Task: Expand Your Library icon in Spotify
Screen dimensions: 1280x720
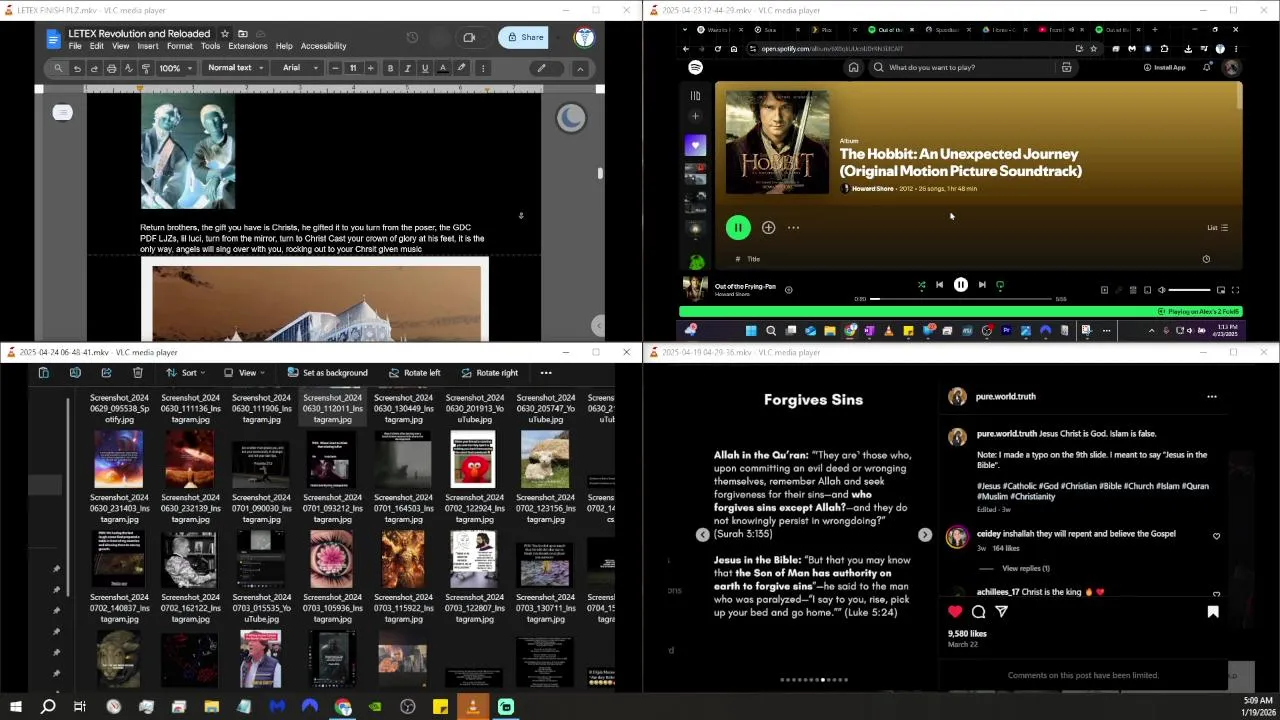Action: click(695, 96)
